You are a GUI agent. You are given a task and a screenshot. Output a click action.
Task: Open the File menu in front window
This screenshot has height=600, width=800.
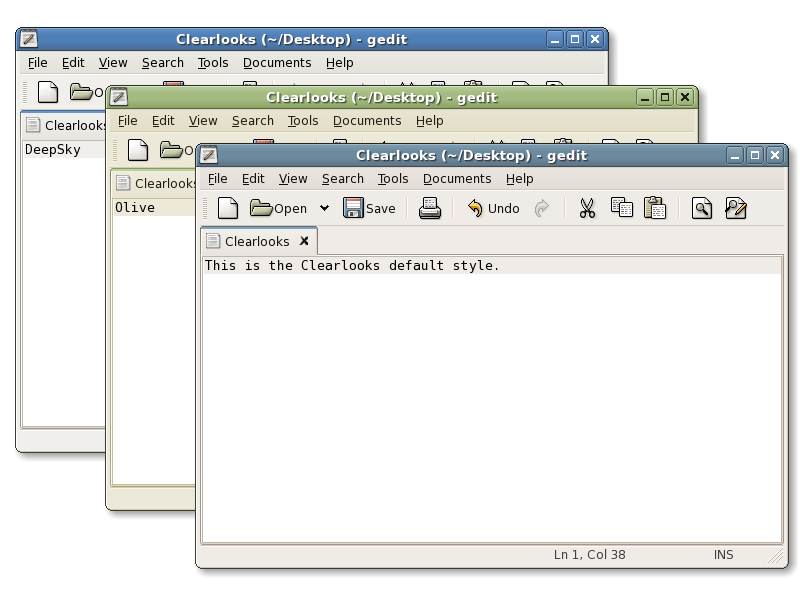coord(217,179)
